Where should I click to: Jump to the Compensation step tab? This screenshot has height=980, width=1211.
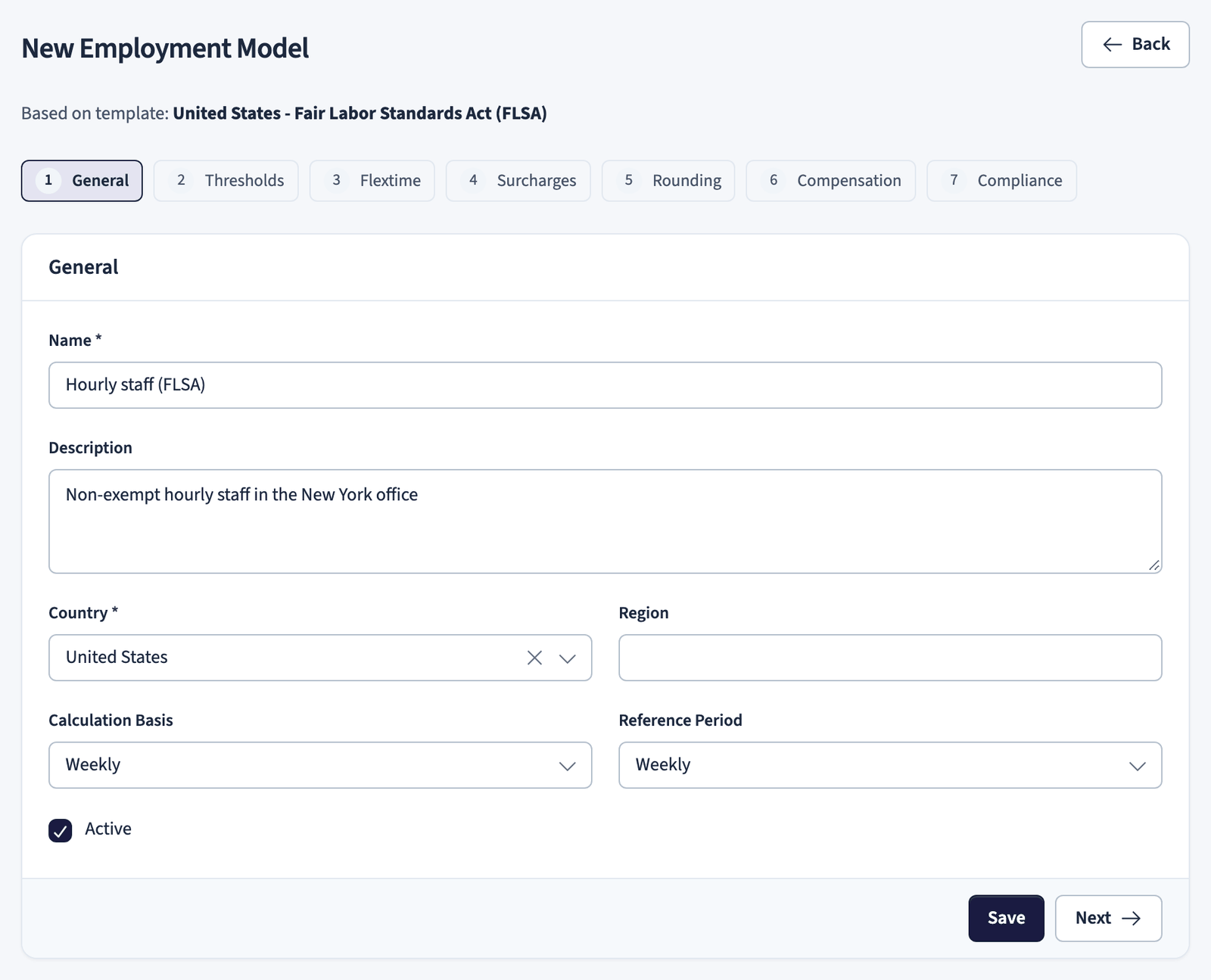pos(831,181)
